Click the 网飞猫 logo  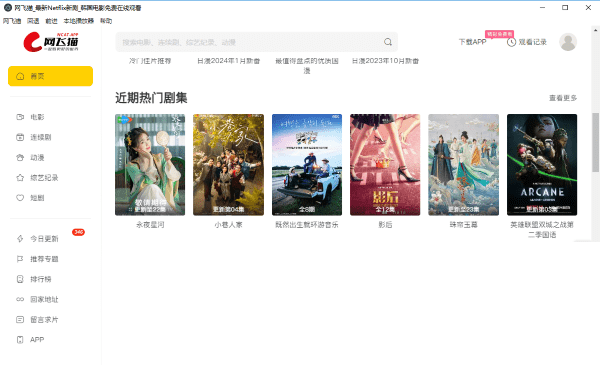click(x=51, y=42)
